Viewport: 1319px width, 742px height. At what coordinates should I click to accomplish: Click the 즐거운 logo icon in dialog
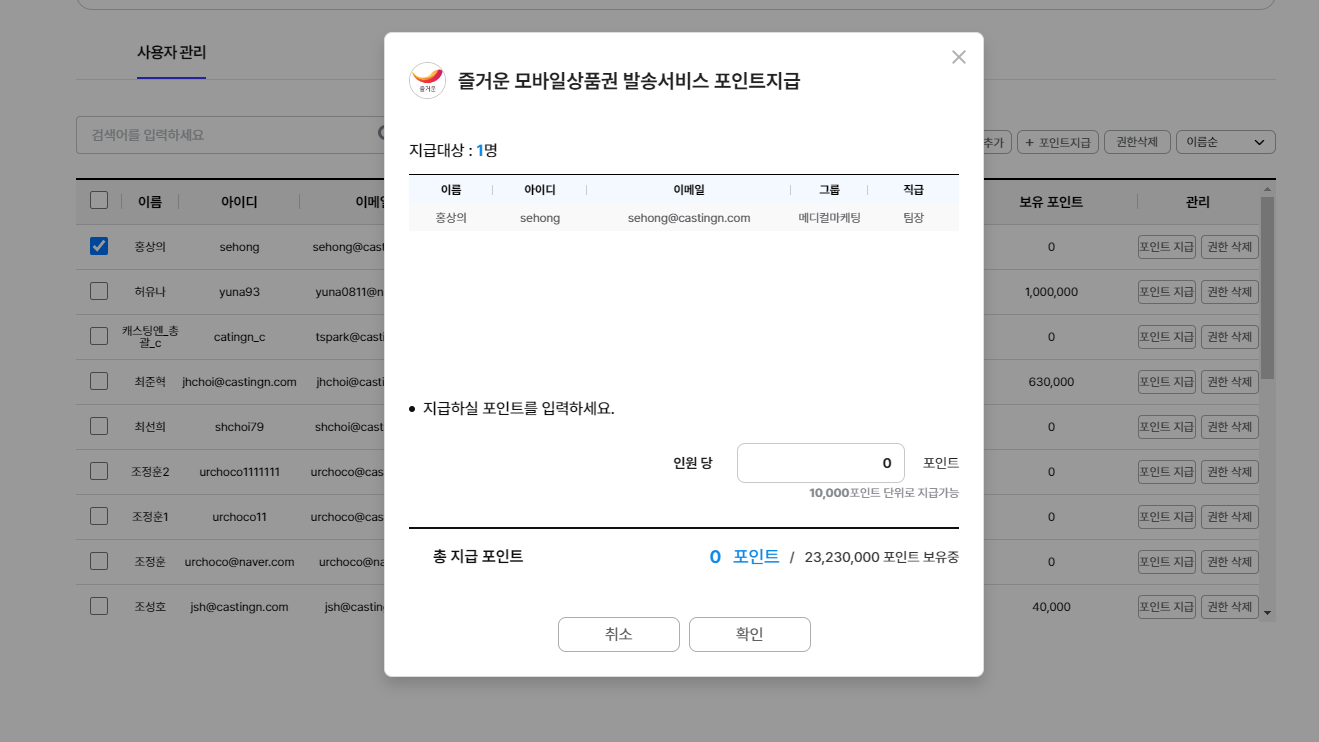(427, 80)
